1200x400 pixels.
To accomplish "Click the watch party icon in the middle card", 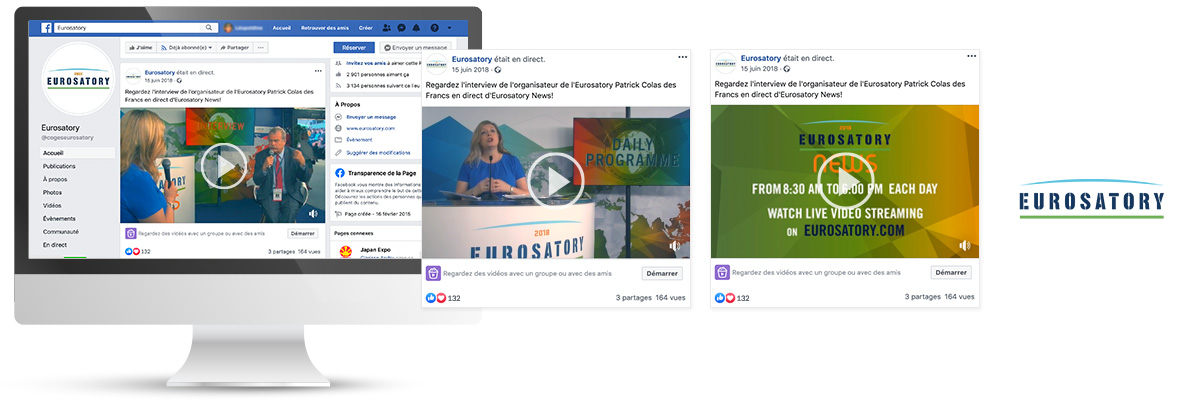I will click(x=433, y=273).
